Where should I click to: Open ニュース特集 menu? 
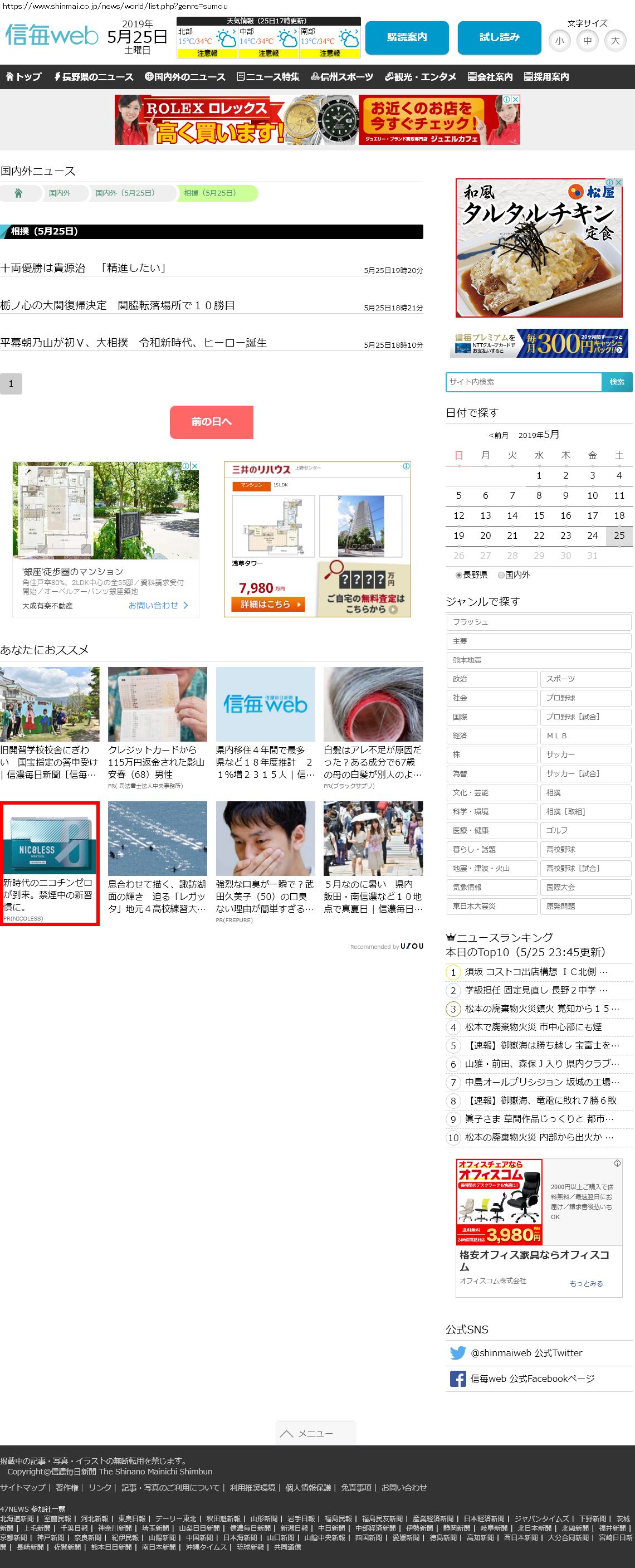(x=268, y=77)
